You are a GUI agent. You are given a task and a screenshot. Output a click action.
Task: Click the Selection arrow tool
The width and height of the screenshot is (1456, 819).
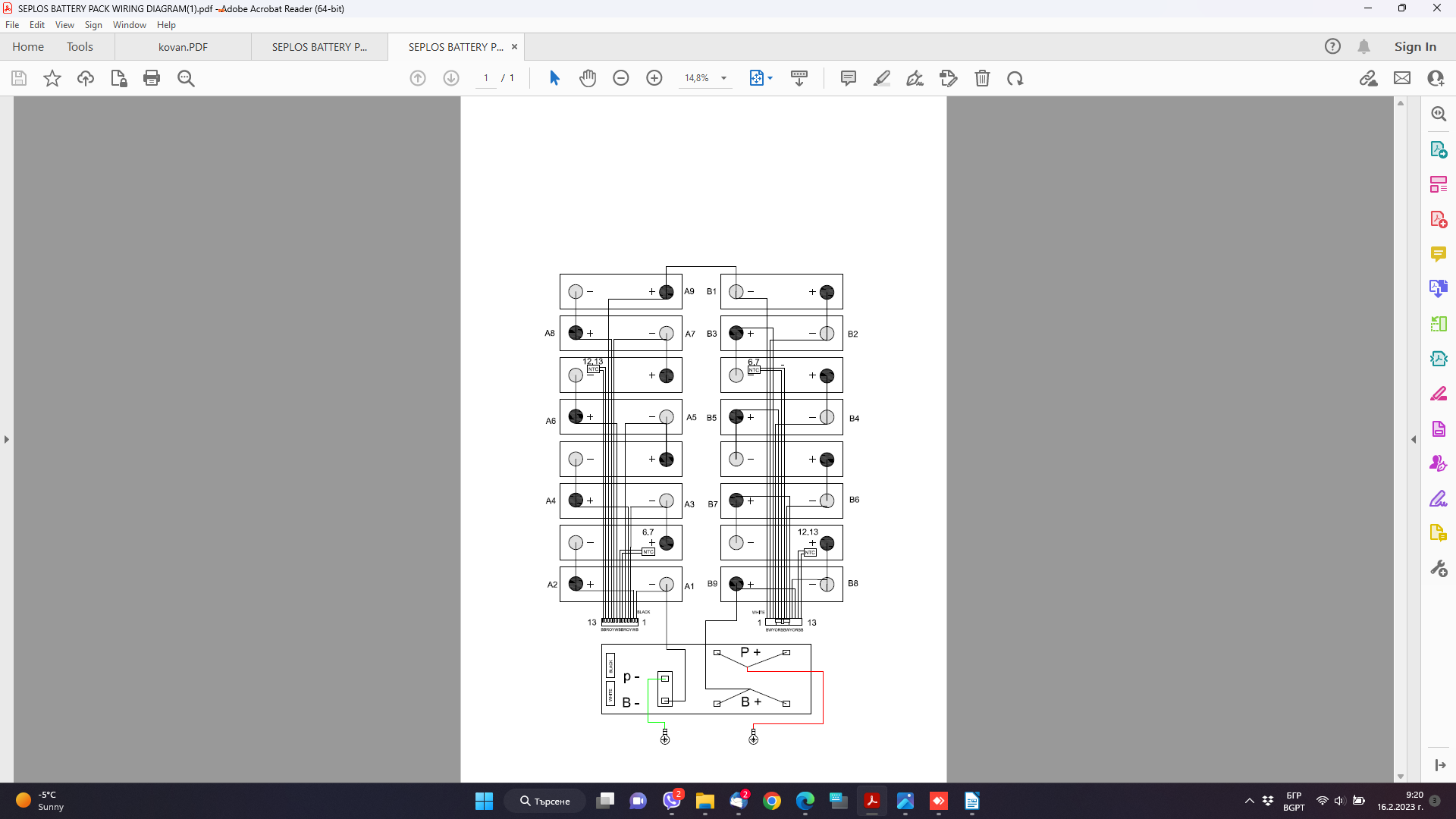554,78
